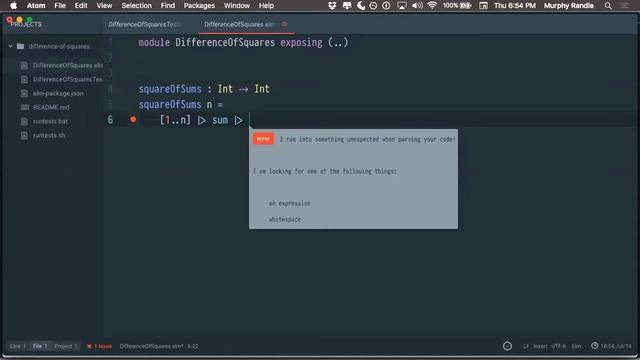Click file icon beside runtests.sh

click(24, 135)
